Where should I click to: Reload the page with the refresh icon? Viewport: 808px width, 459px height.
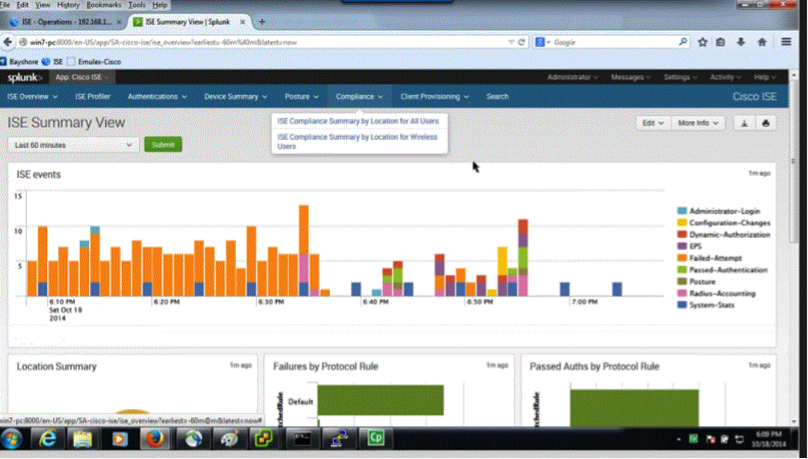(522, 42)
